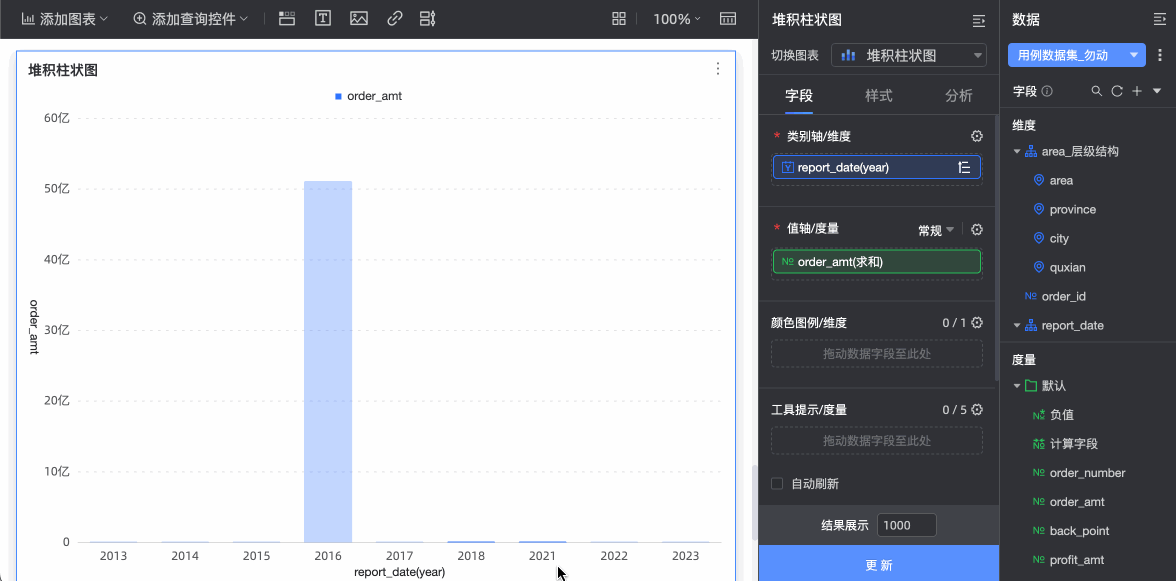1176x581 pixels.
Task: Select the area dimension field
Action: (1061, 181)
